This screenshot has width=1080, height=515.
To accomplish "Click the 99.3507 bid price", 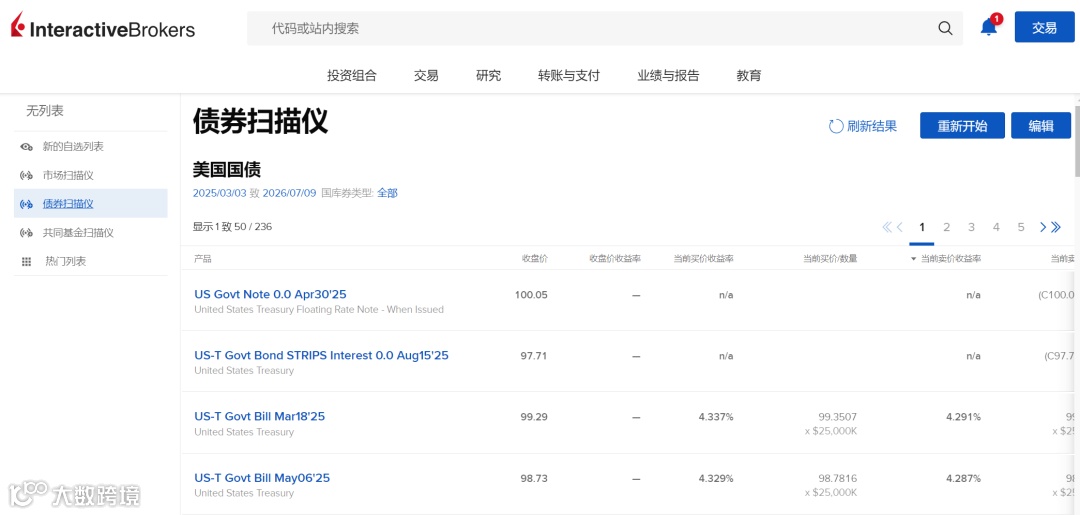I will tap(838, 417).
